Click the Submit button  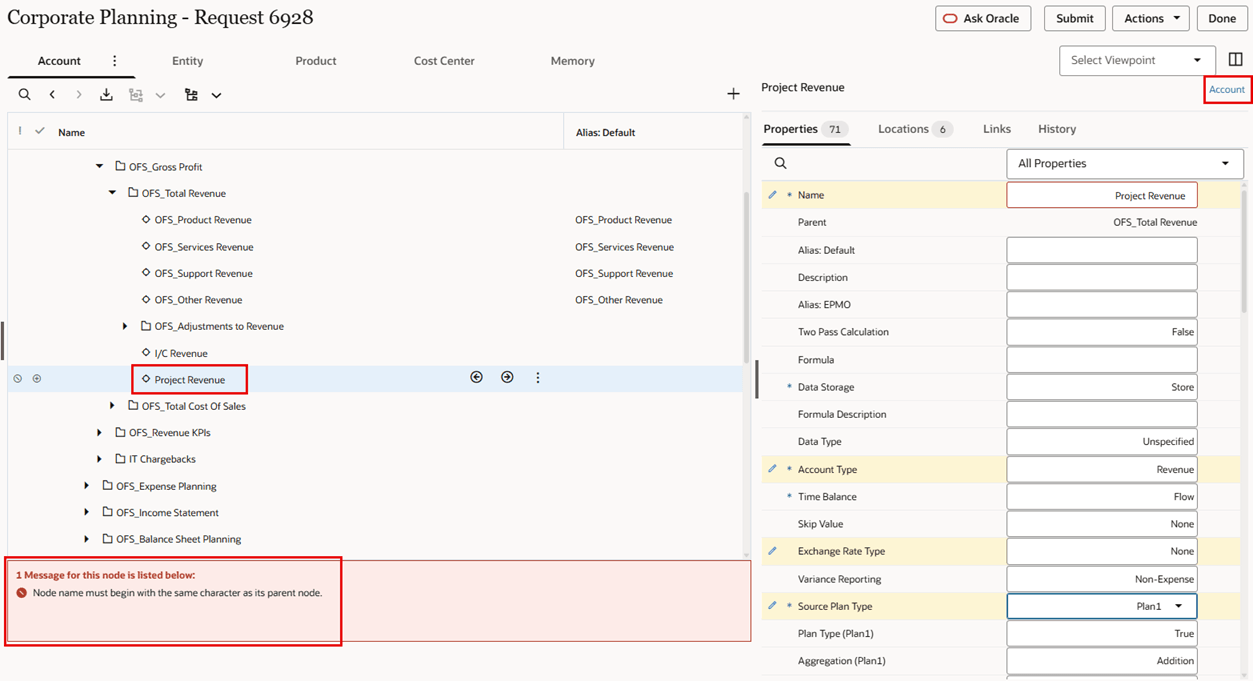point(1075,18)
